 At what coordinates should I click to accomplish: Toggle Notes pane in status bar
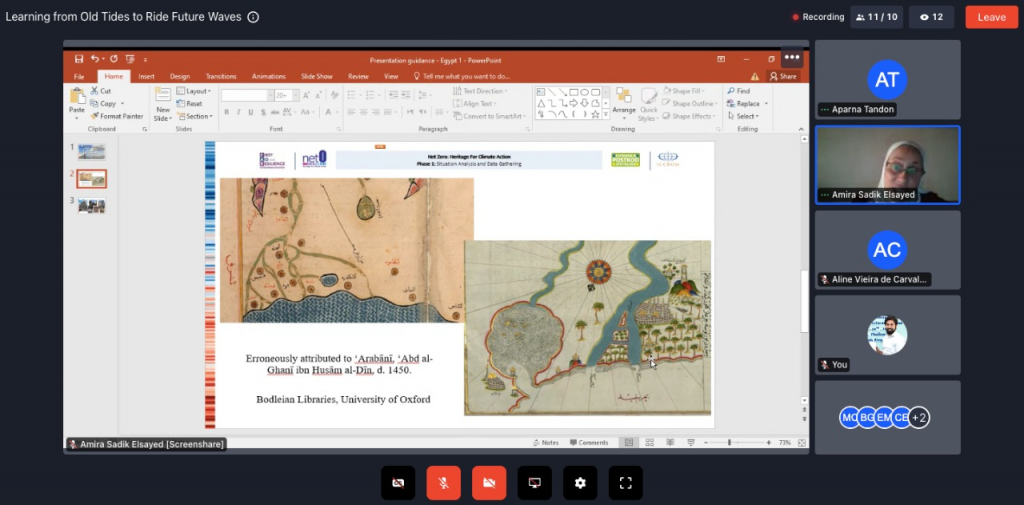point(546,442)
